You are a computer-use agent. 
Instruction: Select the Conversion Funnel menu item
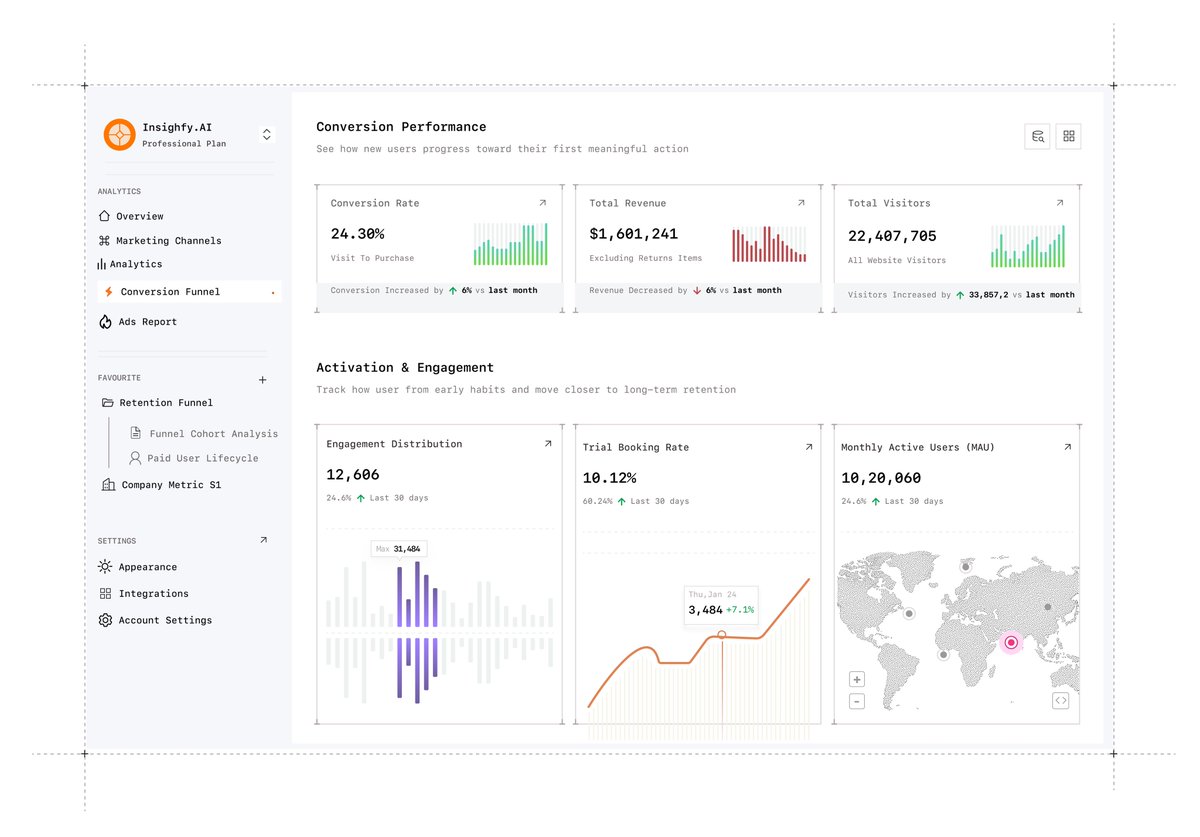pos(189,292)
